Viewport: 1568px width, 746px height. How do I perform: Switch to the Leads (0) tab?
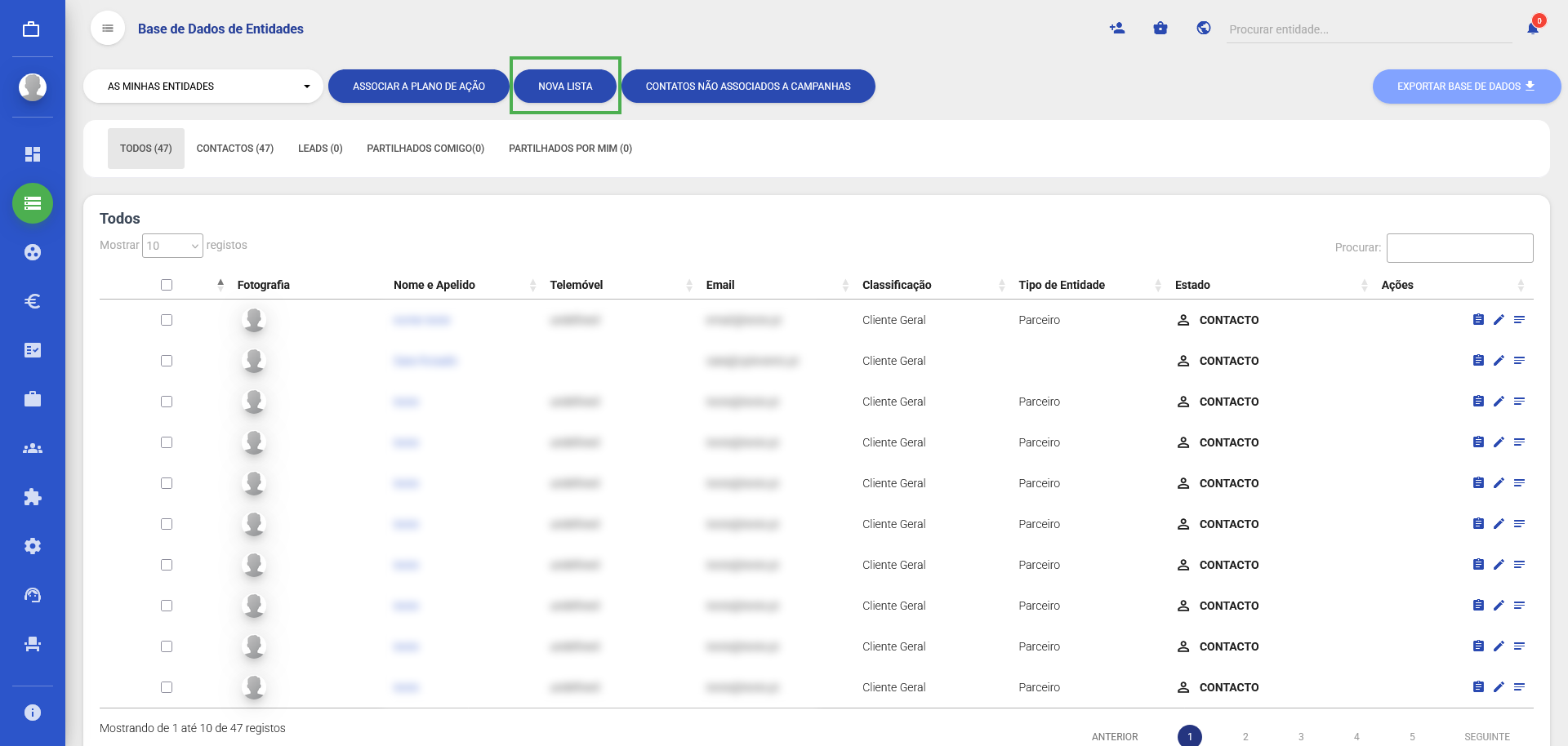[320, 149]
